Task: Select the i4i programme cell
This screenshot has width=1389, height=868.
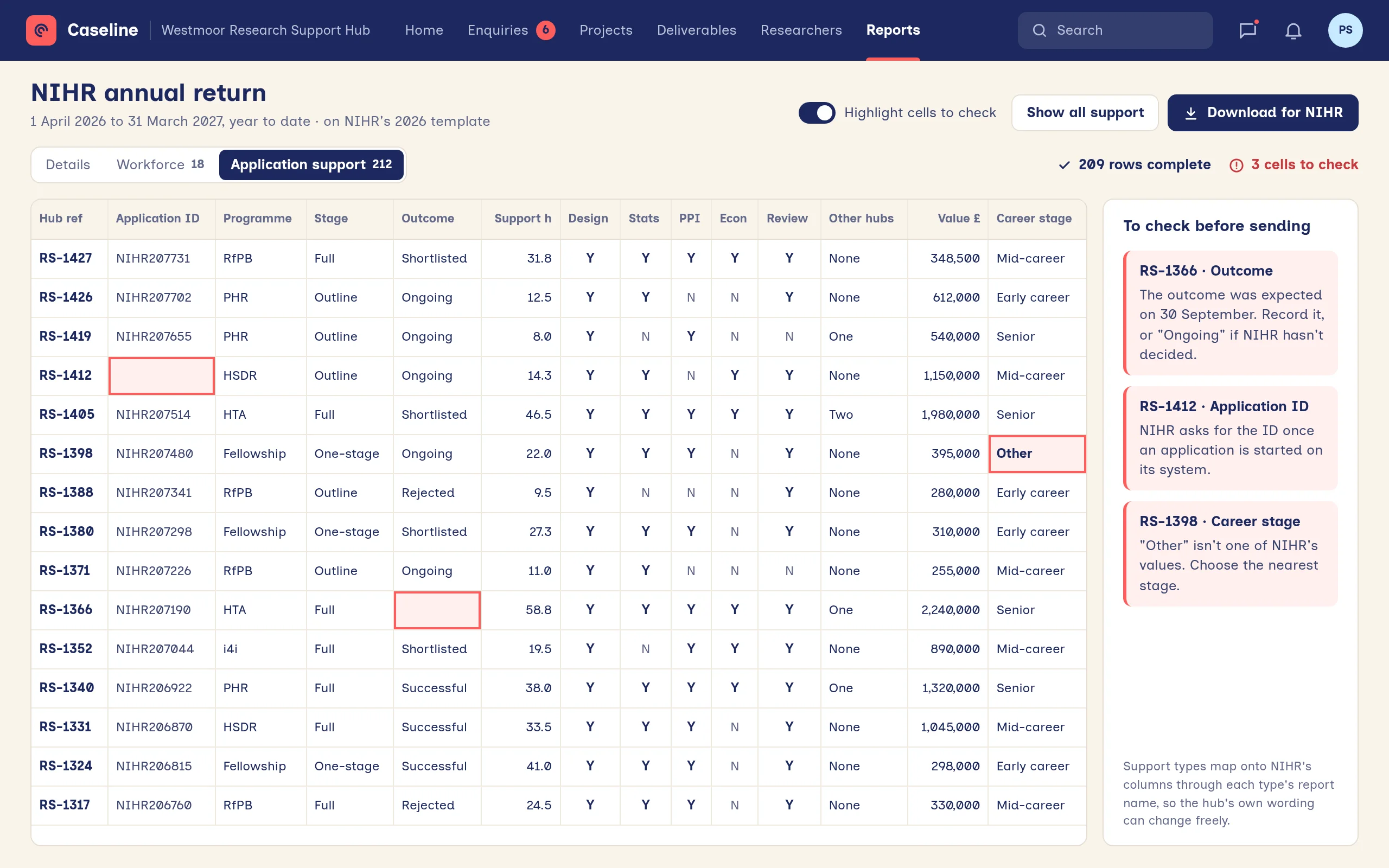Action: pos(260,649)
